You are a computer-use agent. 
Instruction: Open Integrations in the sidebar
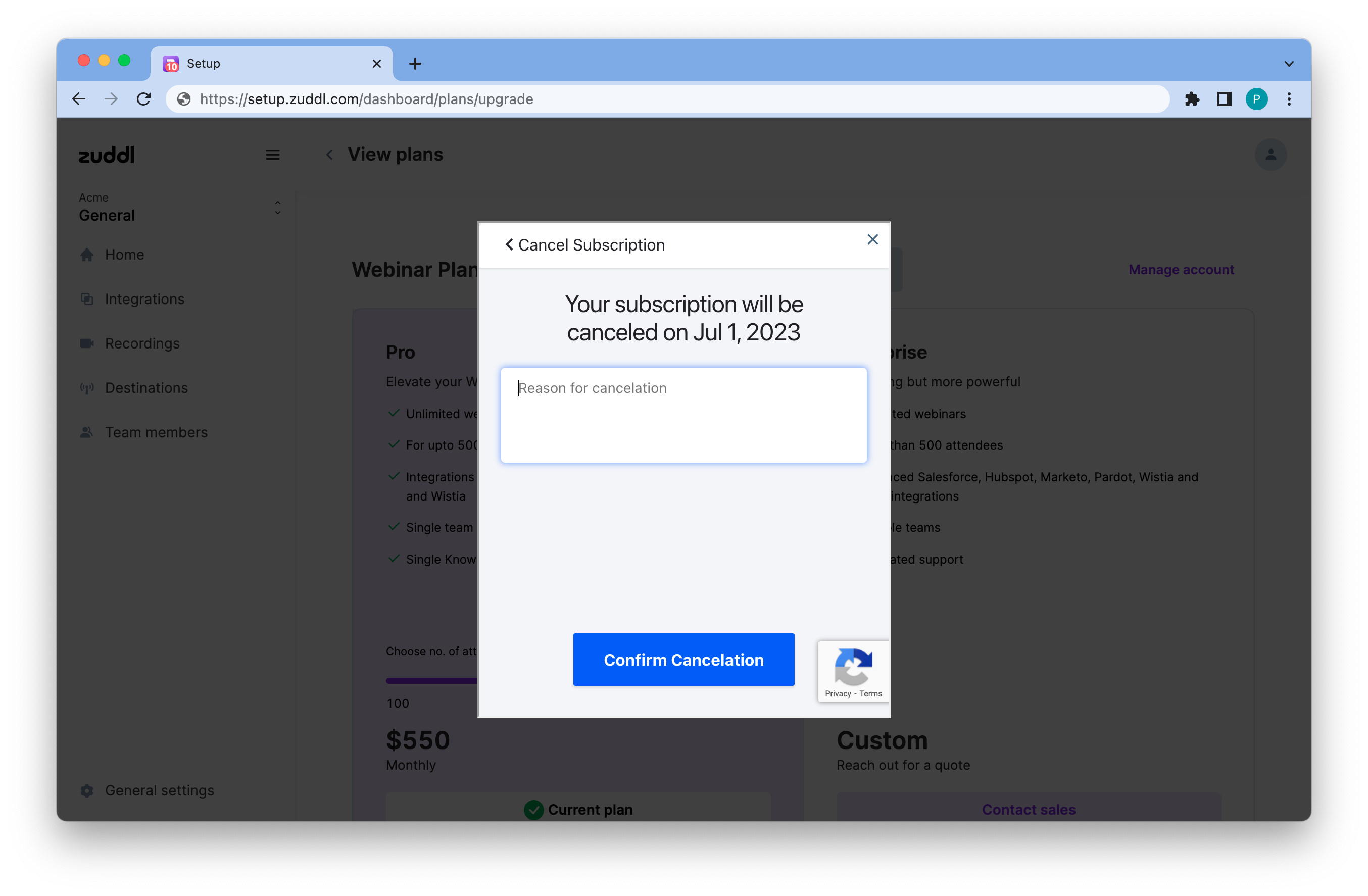click(144, 299)
